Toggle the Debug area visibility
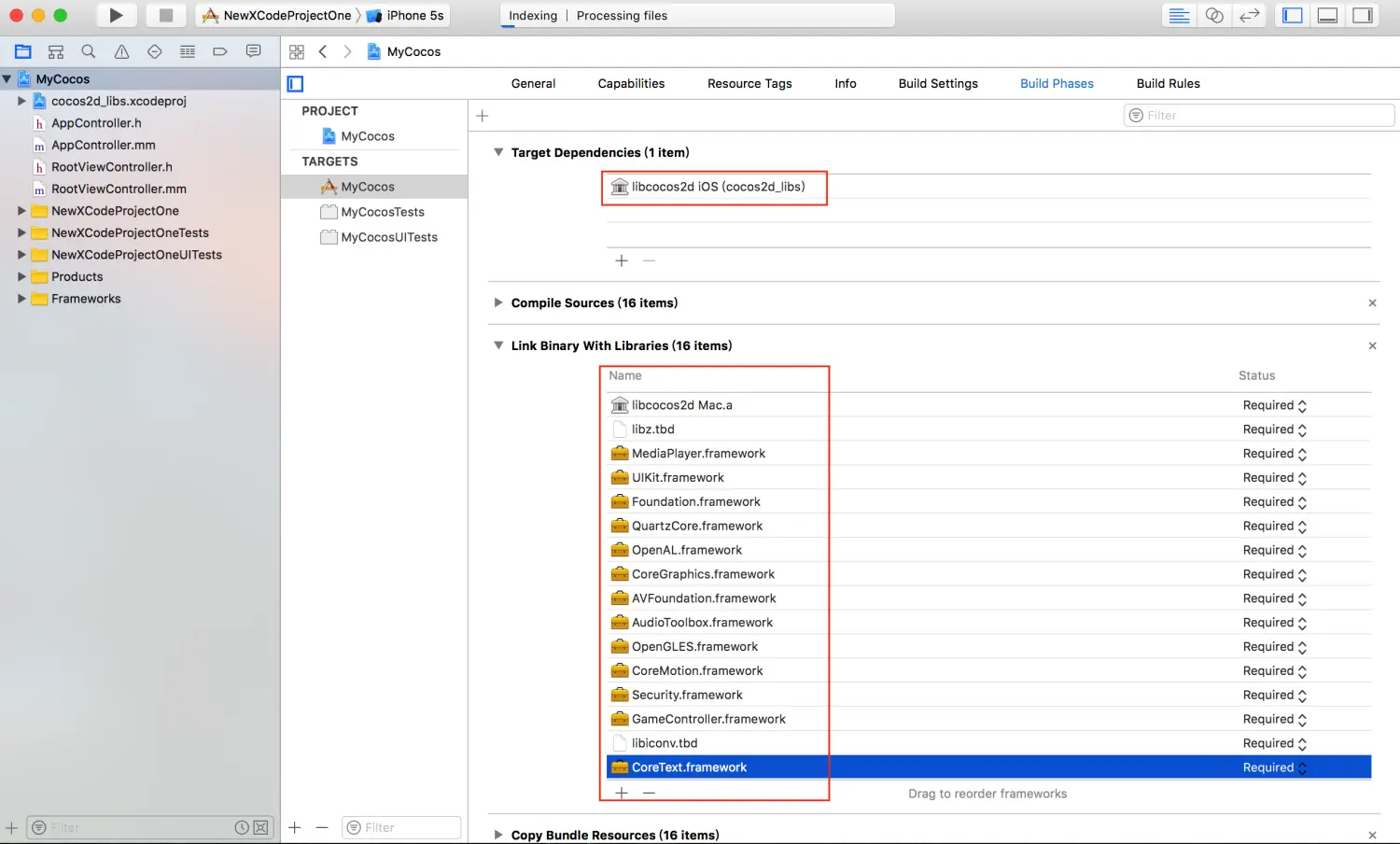The width and height of the screenshot is (1400, 844). (1328, 15)
